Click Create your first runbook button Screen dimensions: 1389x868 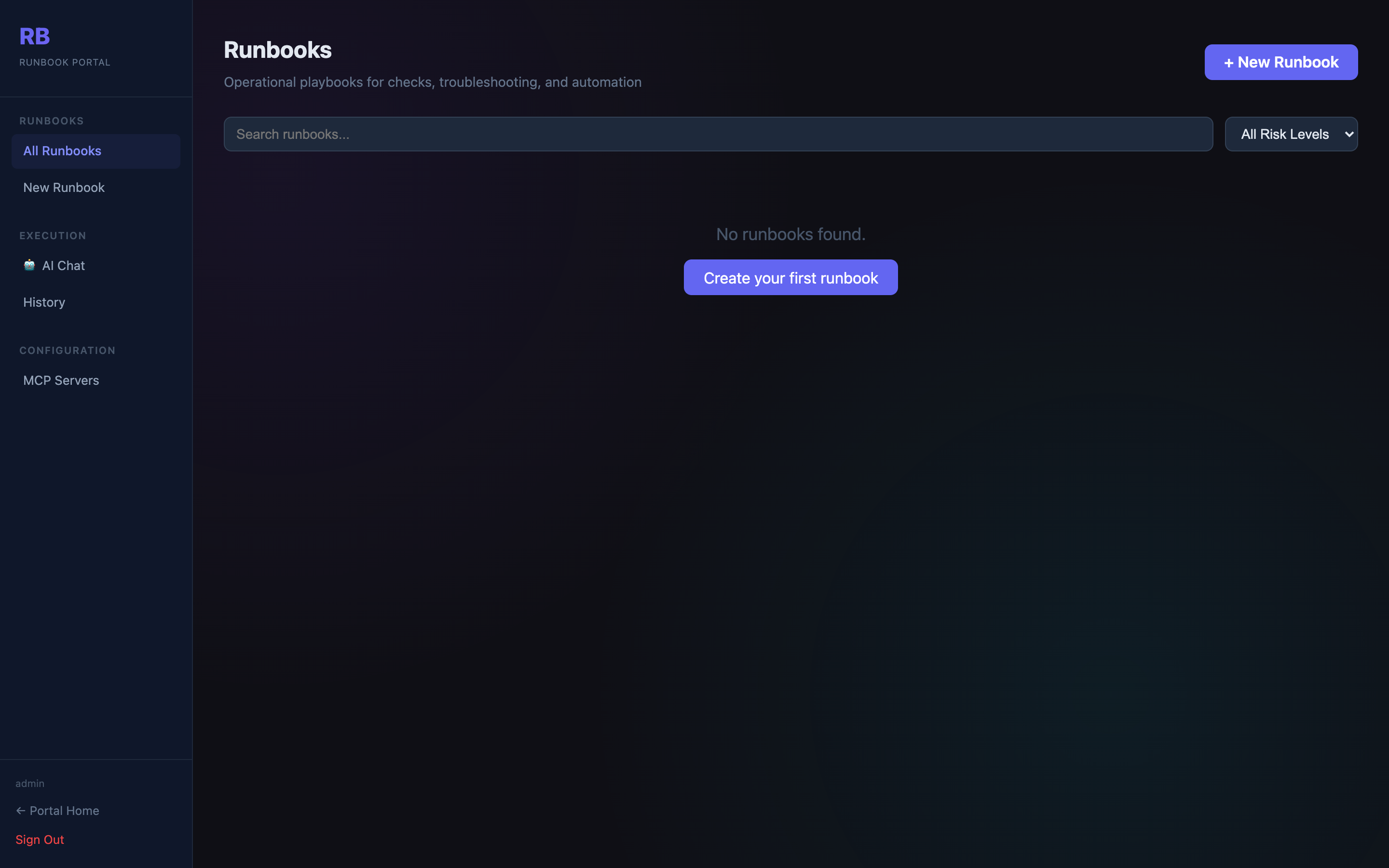(790, 278)
